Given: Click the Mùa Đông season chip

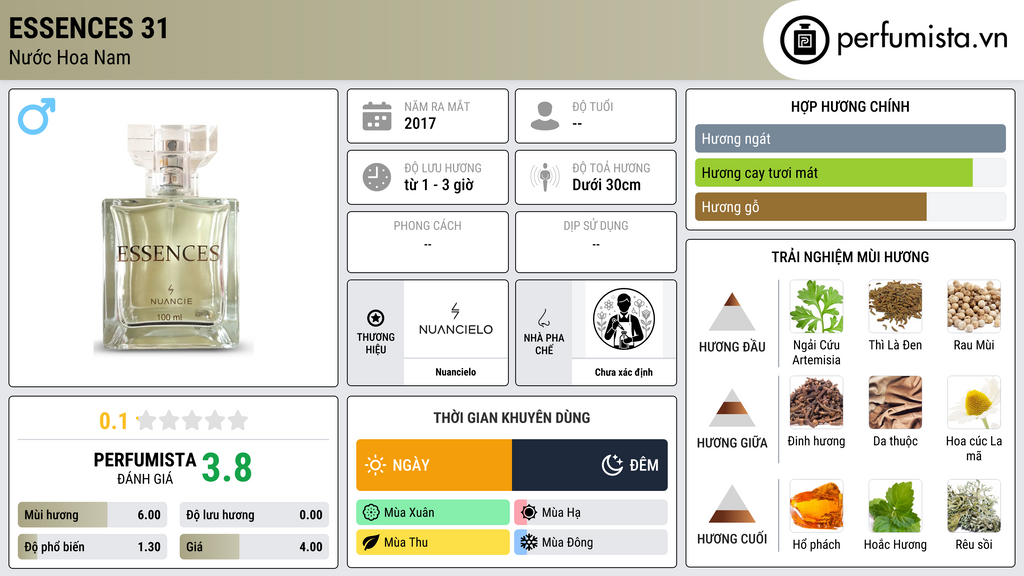Looking at the screenshot, I should 591,542.
